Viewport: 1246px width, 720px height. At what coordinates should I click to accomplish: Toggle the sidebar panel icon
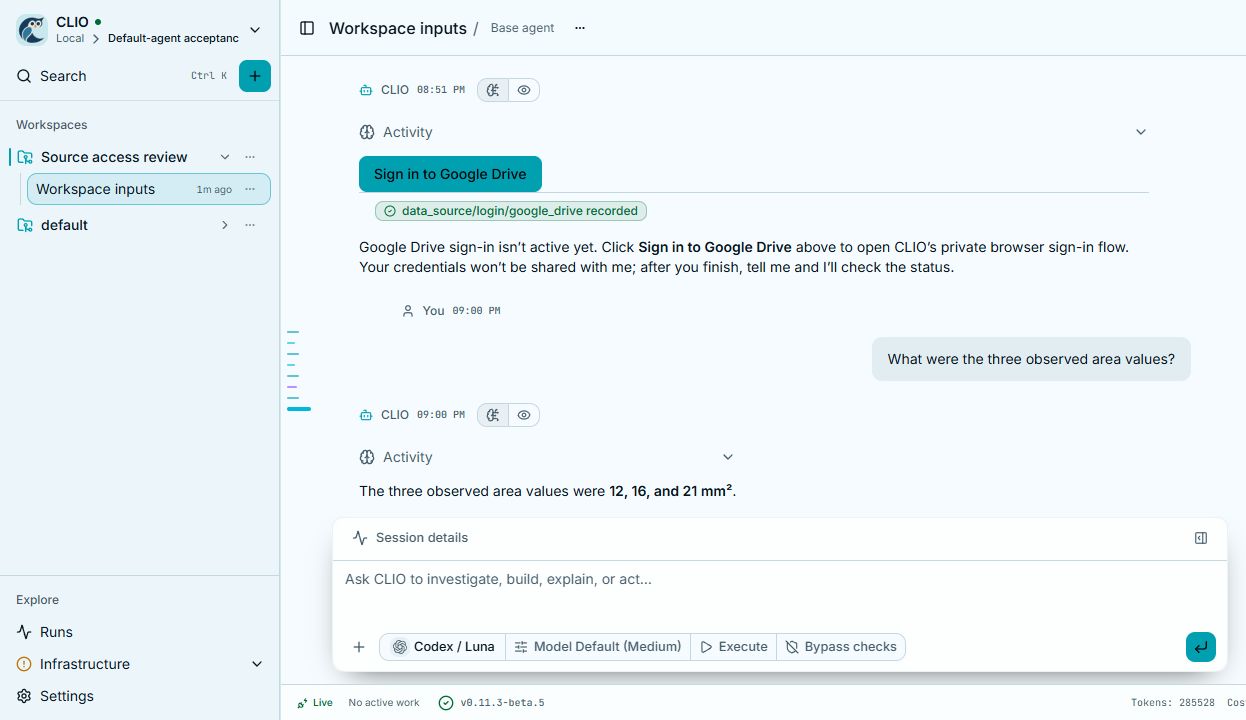tap(307, 28)
